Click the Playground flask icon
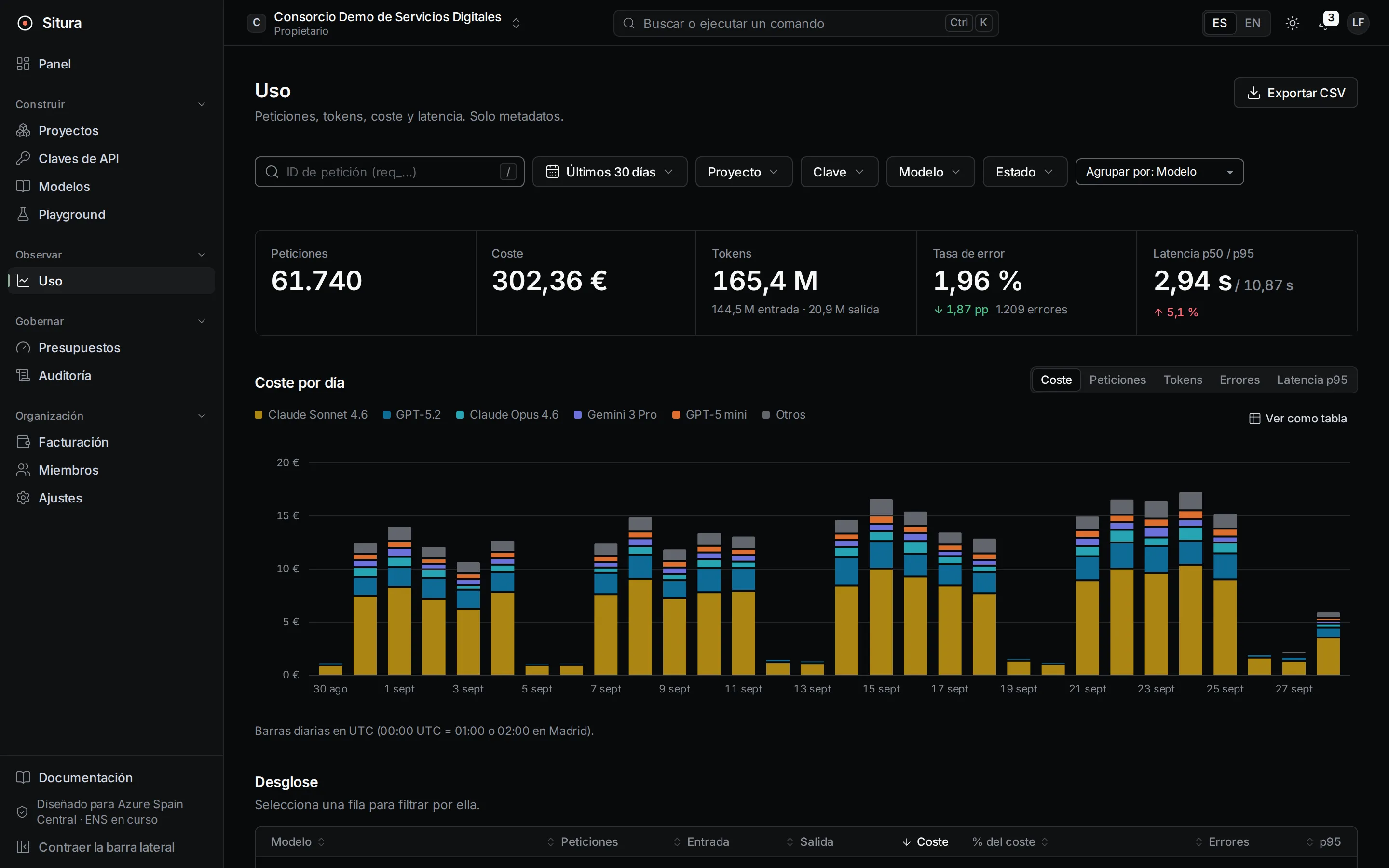 [23, 214]
